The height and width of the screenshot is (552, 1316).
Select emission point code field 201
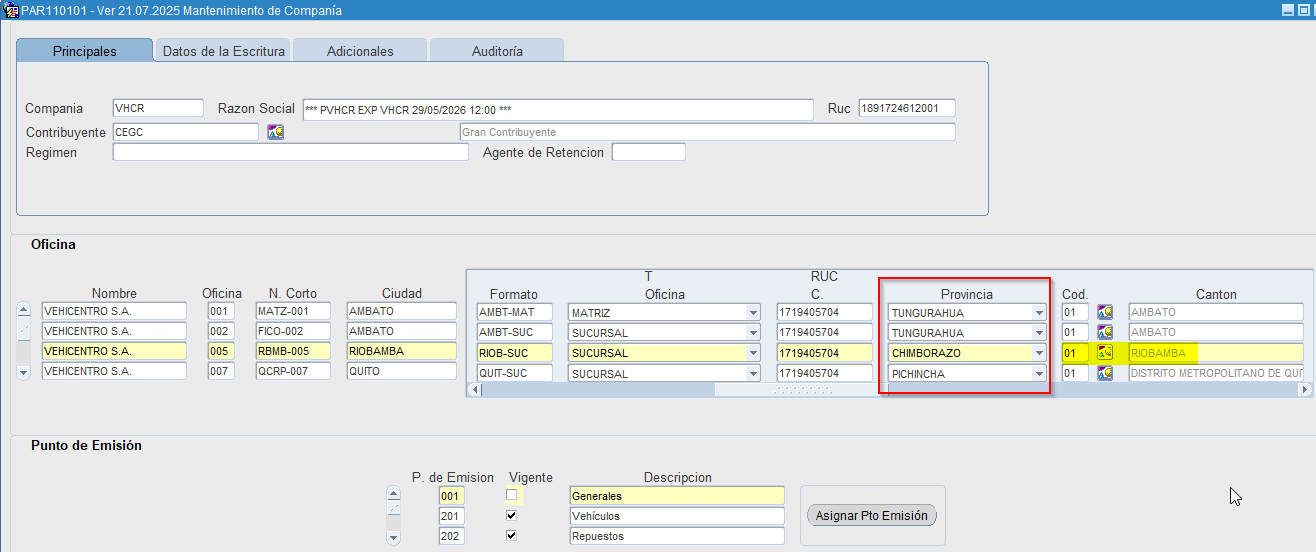[x=451, y=516]
